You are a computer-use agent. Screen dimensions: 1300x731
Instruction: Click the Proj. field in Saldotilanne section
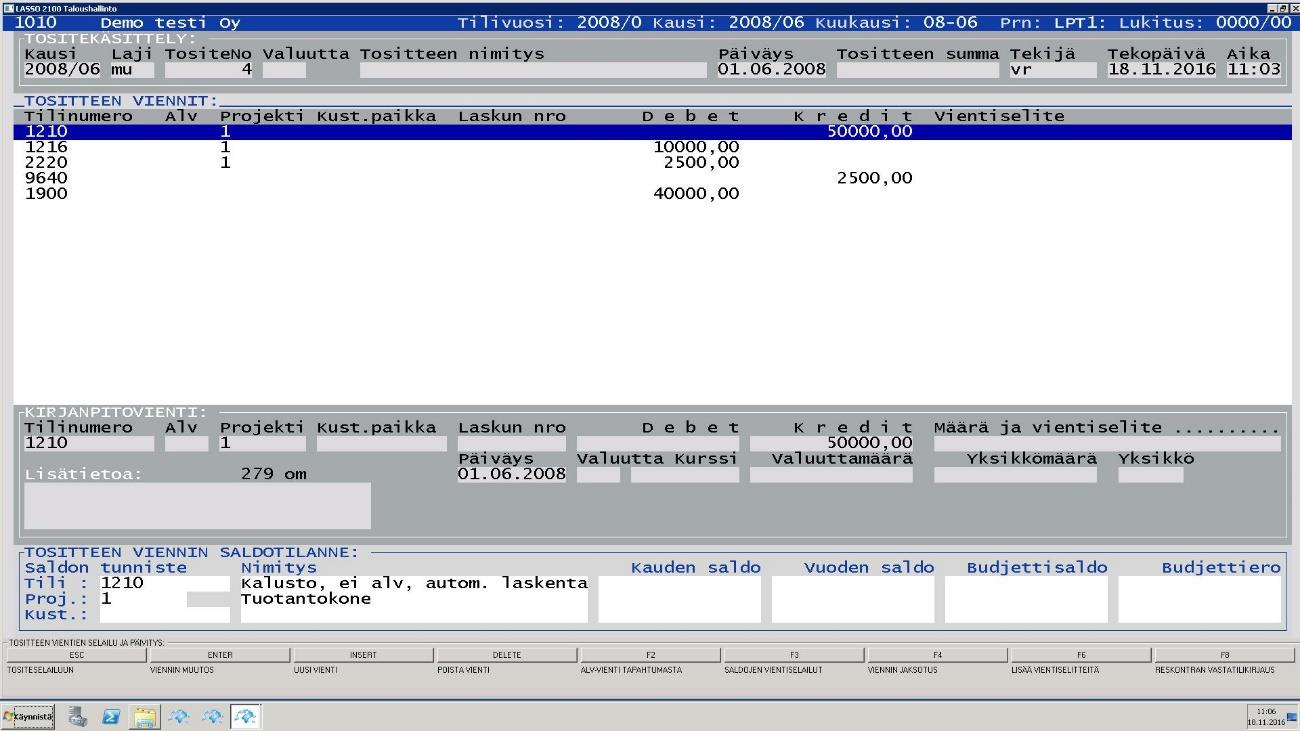(143, 599)
